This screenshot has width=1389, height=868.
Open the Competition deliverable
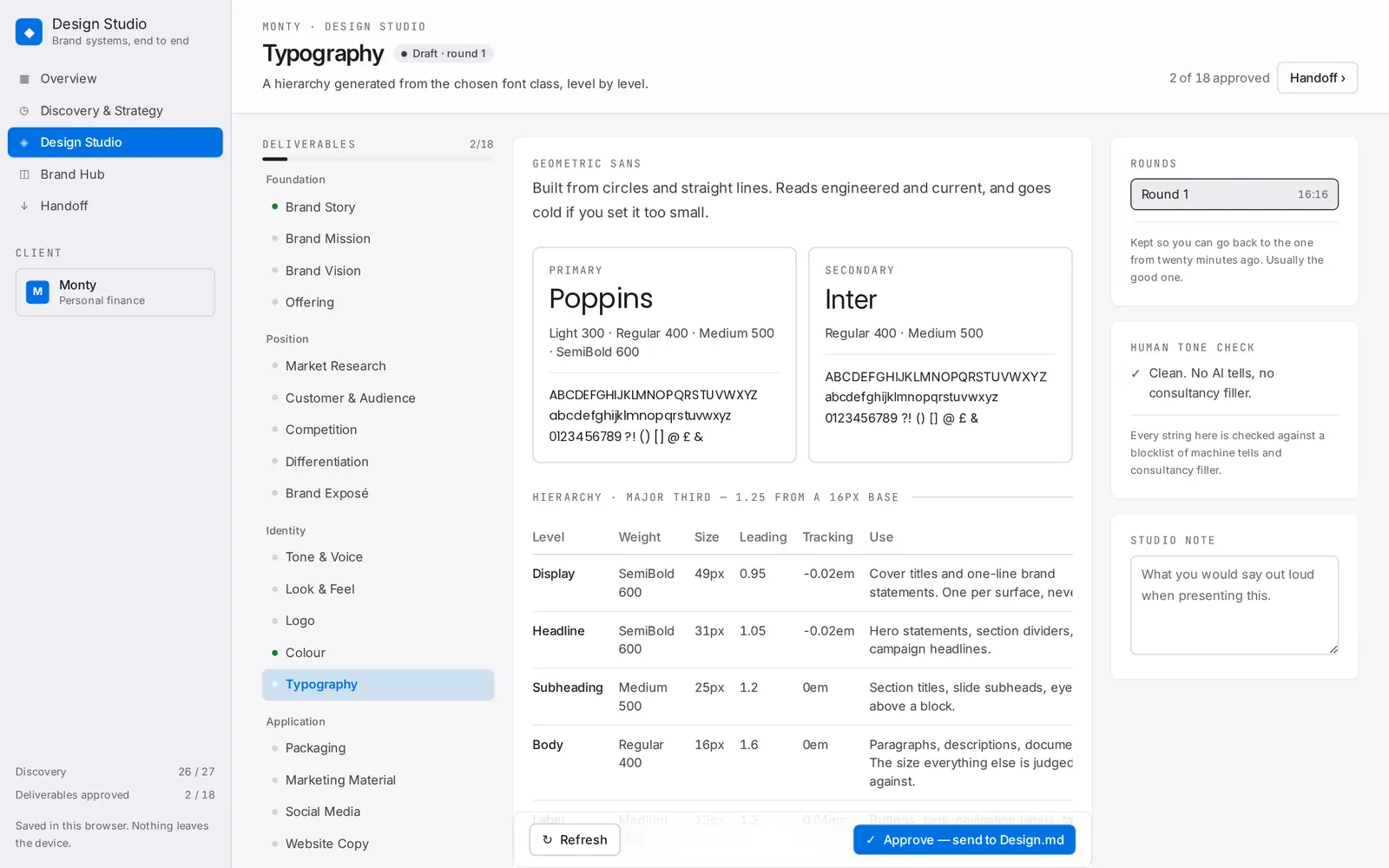tap(379, 430)
